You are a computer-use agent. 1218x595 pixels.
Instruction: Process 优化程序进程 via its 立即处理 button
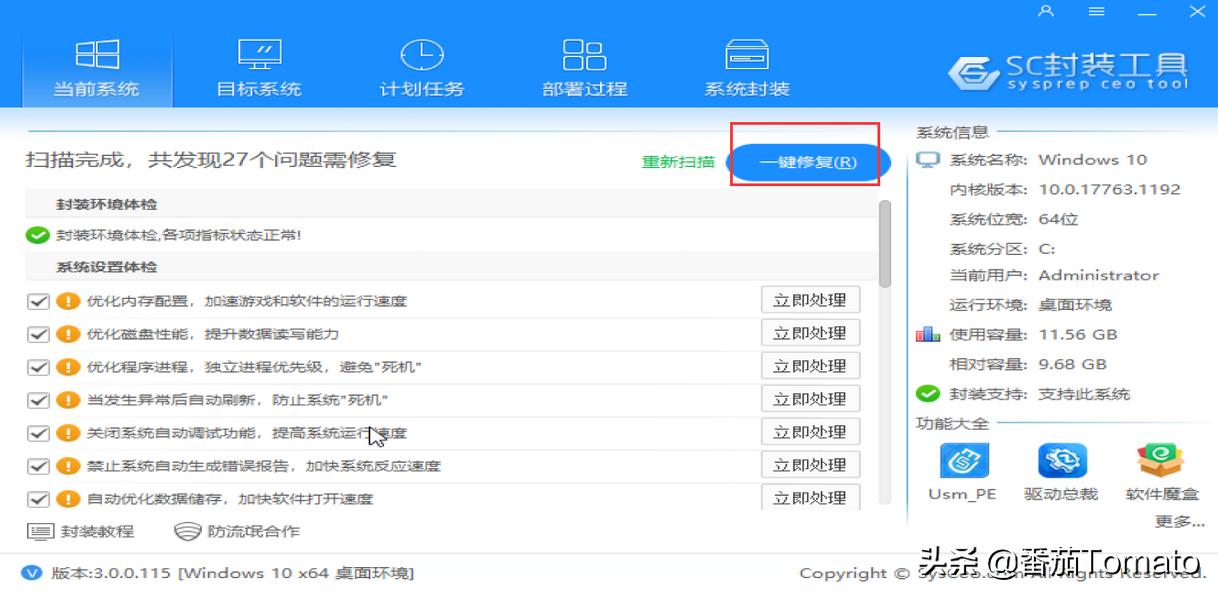(x=810, y=365)
